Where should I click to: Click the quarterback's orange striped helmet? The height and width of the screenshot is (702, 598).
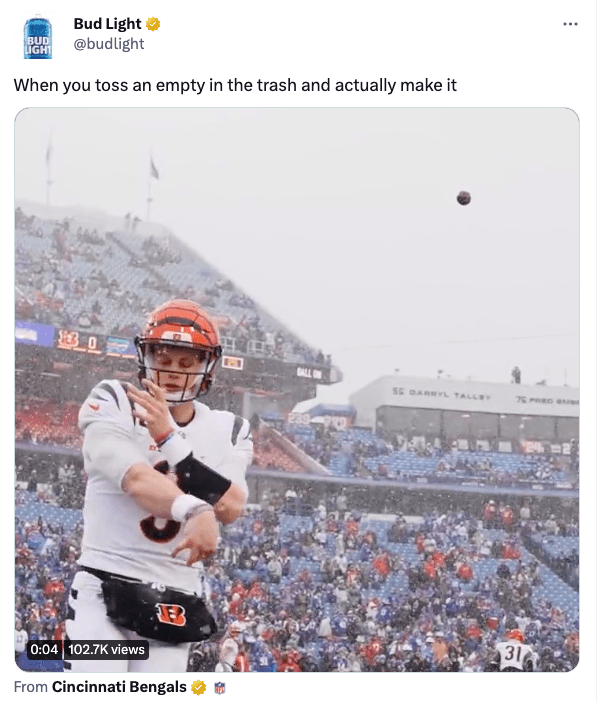(178, 331)
